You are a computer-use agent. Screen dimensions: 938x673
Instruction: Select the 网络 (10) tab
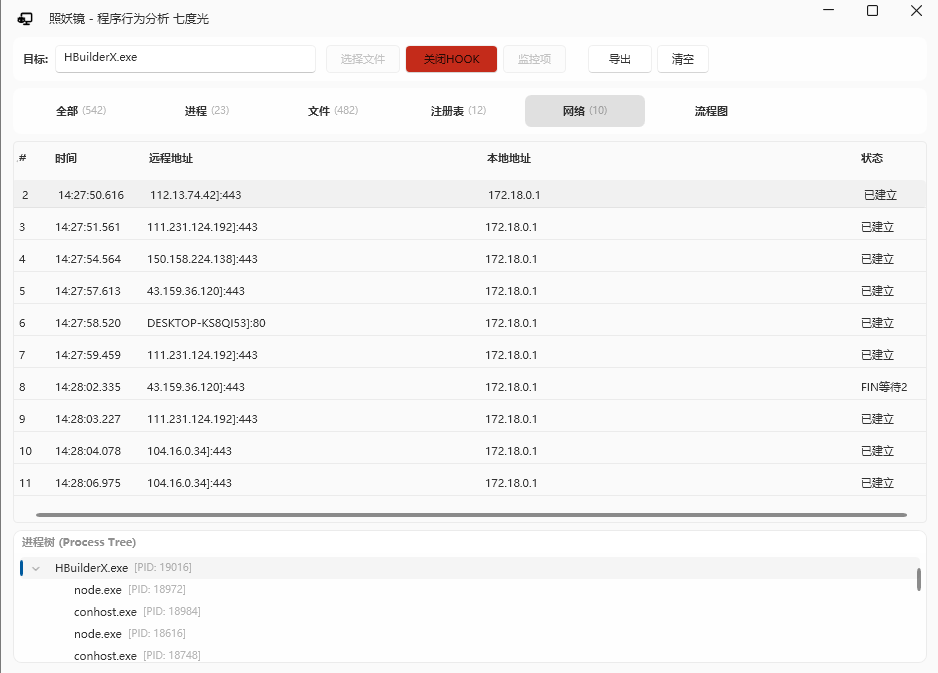pos(584,111)
